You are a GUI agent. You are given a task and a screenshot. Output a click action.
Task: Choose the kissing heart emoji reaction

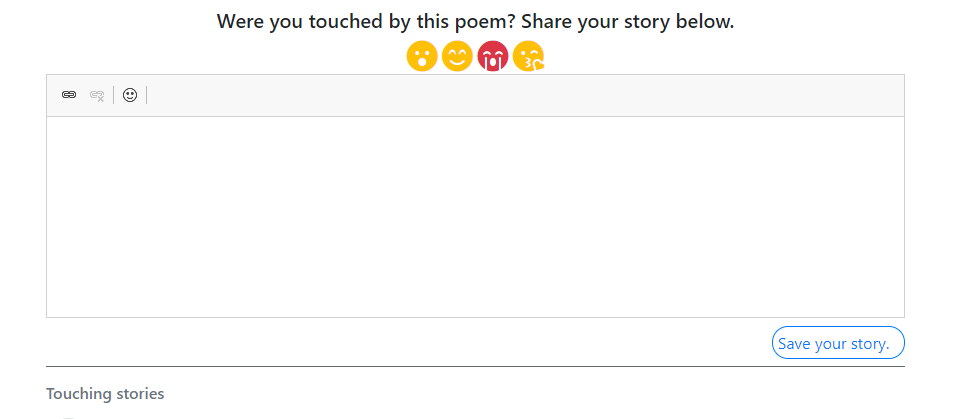click(528, 57)
